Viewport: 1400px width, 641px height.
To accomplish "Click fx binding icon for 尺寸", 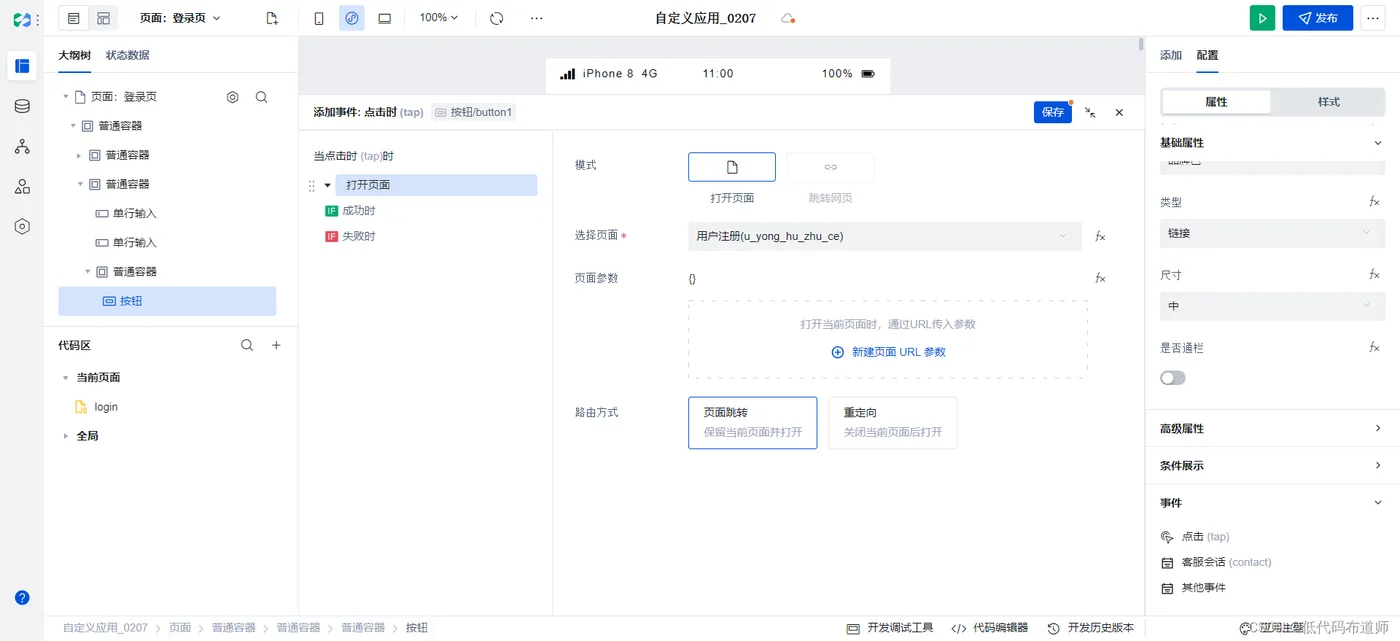I will pyautogui.click(x=1375, y=275).
